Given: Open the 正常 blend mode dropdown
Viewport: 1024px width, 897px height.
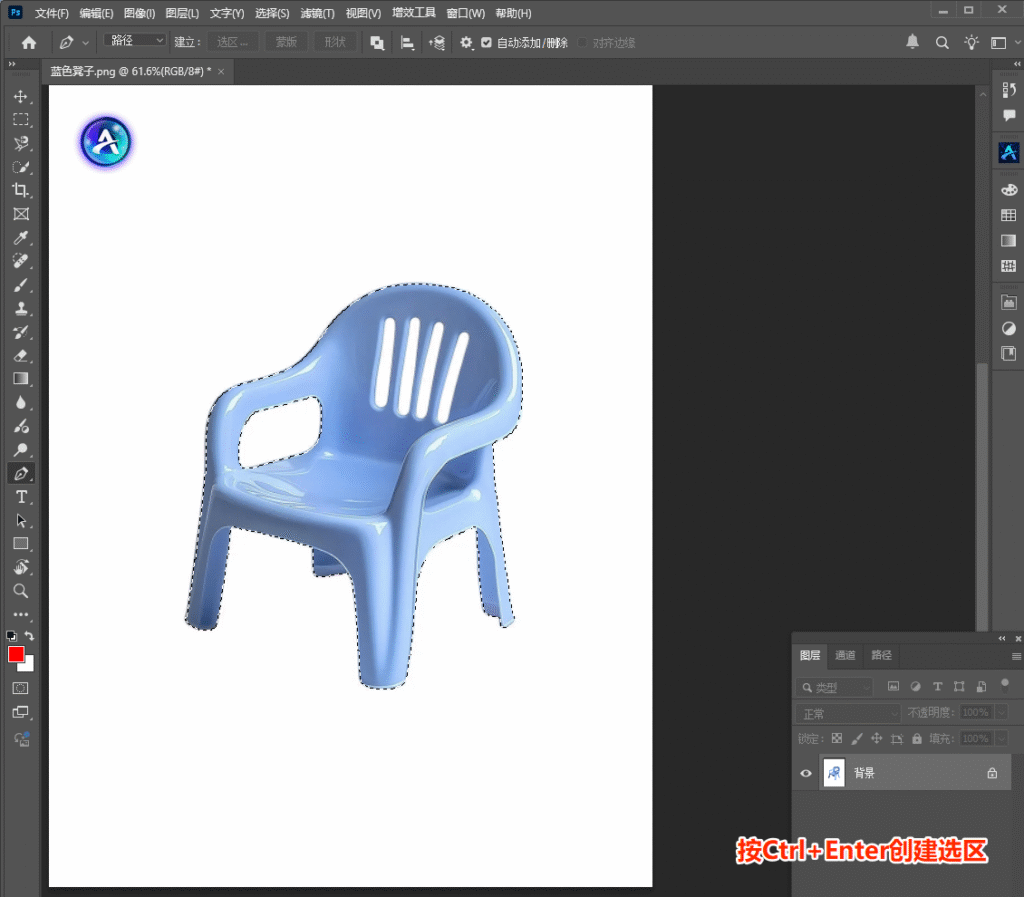Looking at the screenshot, I should [848, 714].
